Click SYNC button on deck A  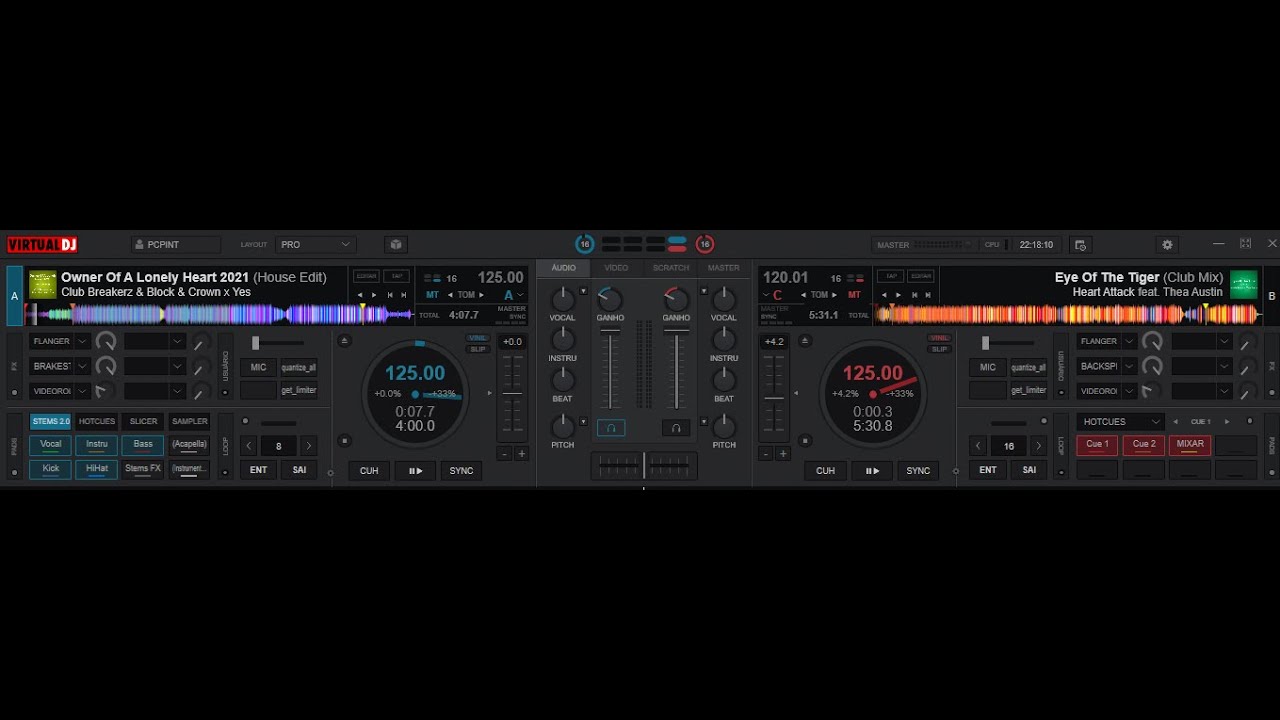[x=461, y=471]
